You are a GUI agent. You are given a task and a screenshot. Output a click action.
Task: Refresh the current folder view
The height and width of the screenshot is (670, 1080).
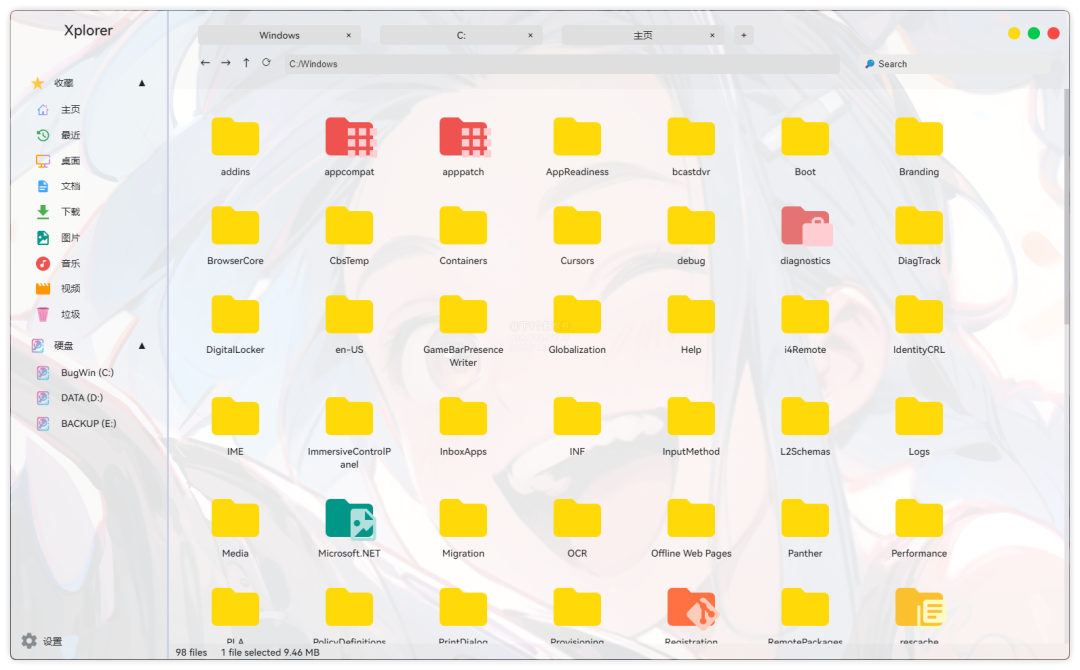pyautogui.click(x=266, y=63)
